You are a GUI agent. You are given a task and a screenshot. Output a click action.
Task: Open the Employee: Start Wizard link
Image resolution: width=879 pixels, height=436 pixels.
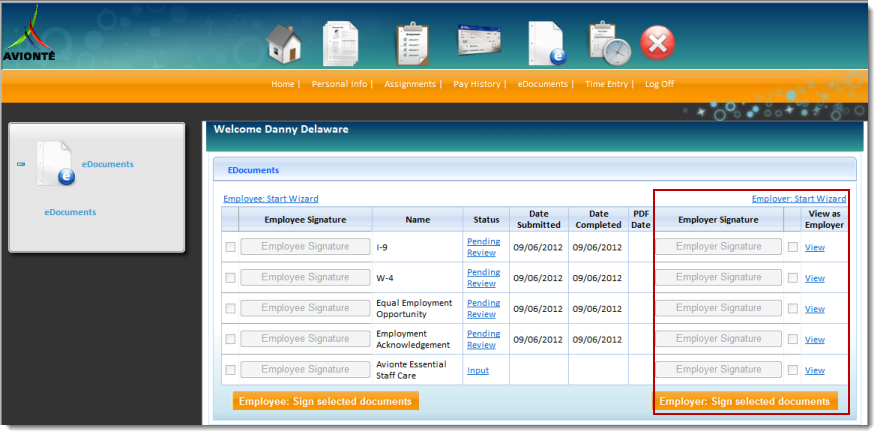[270, 199]
